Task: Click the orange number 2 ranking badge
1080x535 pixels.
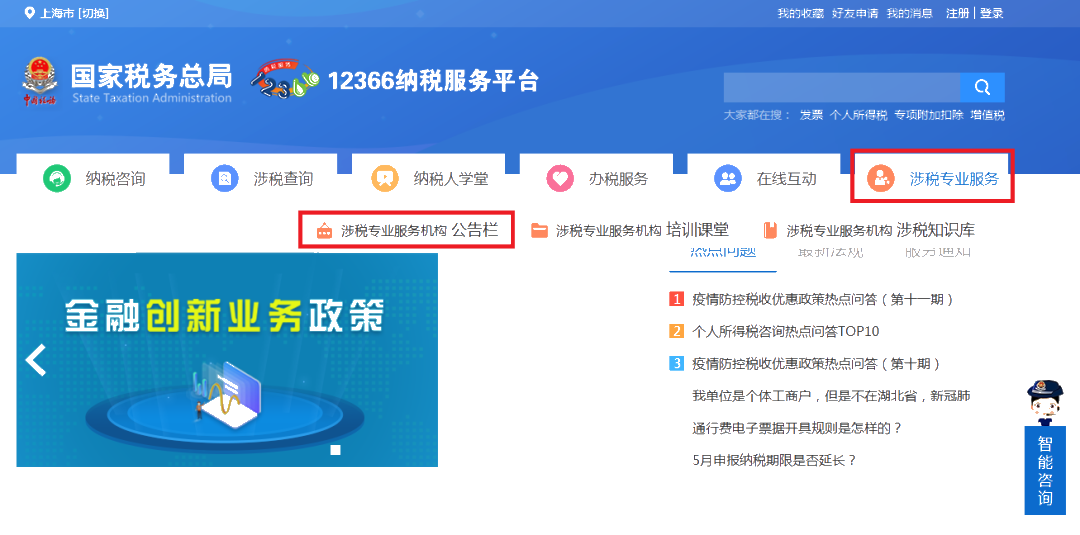Action: [676, 331]
